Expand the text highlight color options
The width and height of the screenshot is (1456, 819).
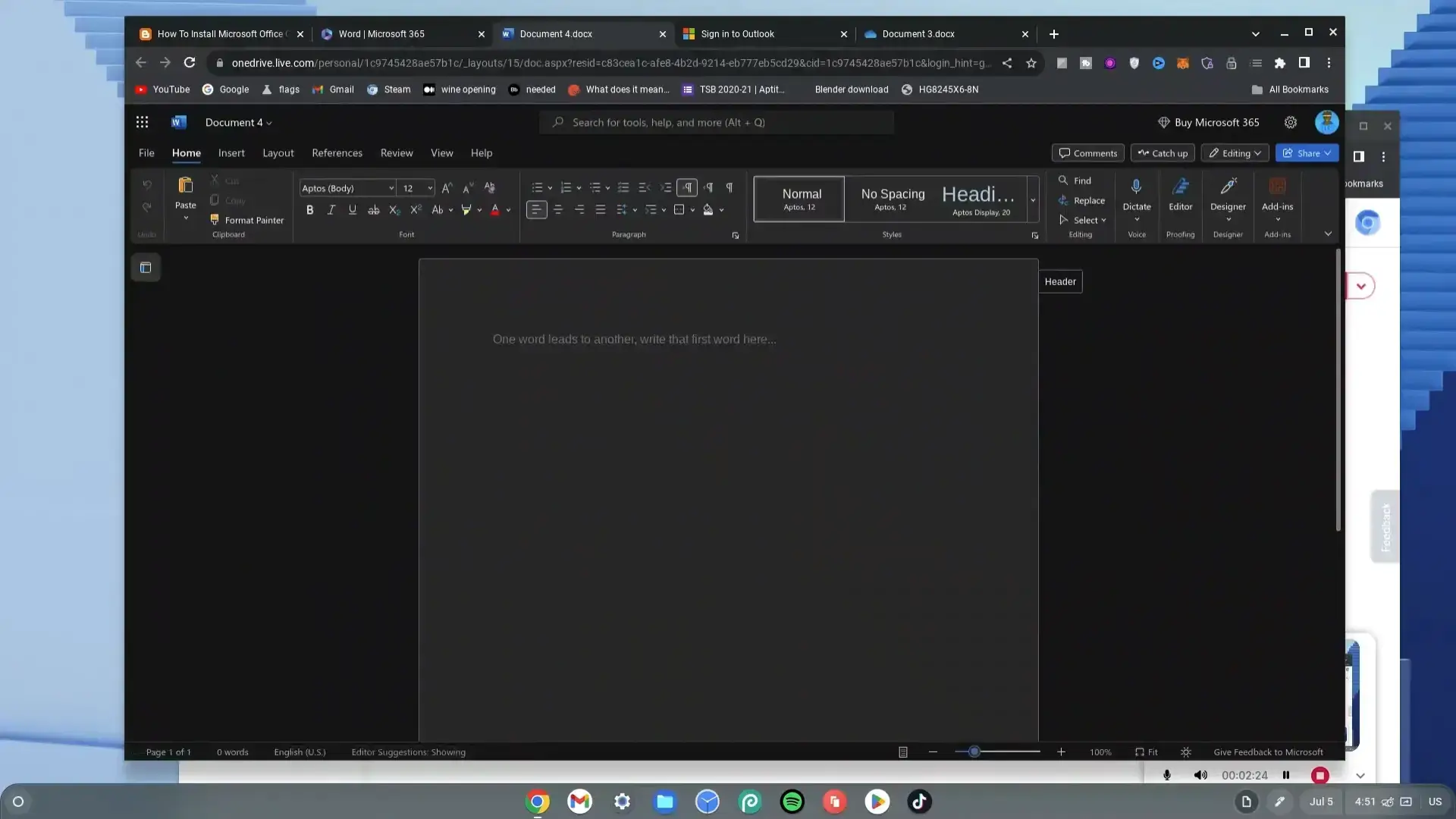[x=480, y=210]
